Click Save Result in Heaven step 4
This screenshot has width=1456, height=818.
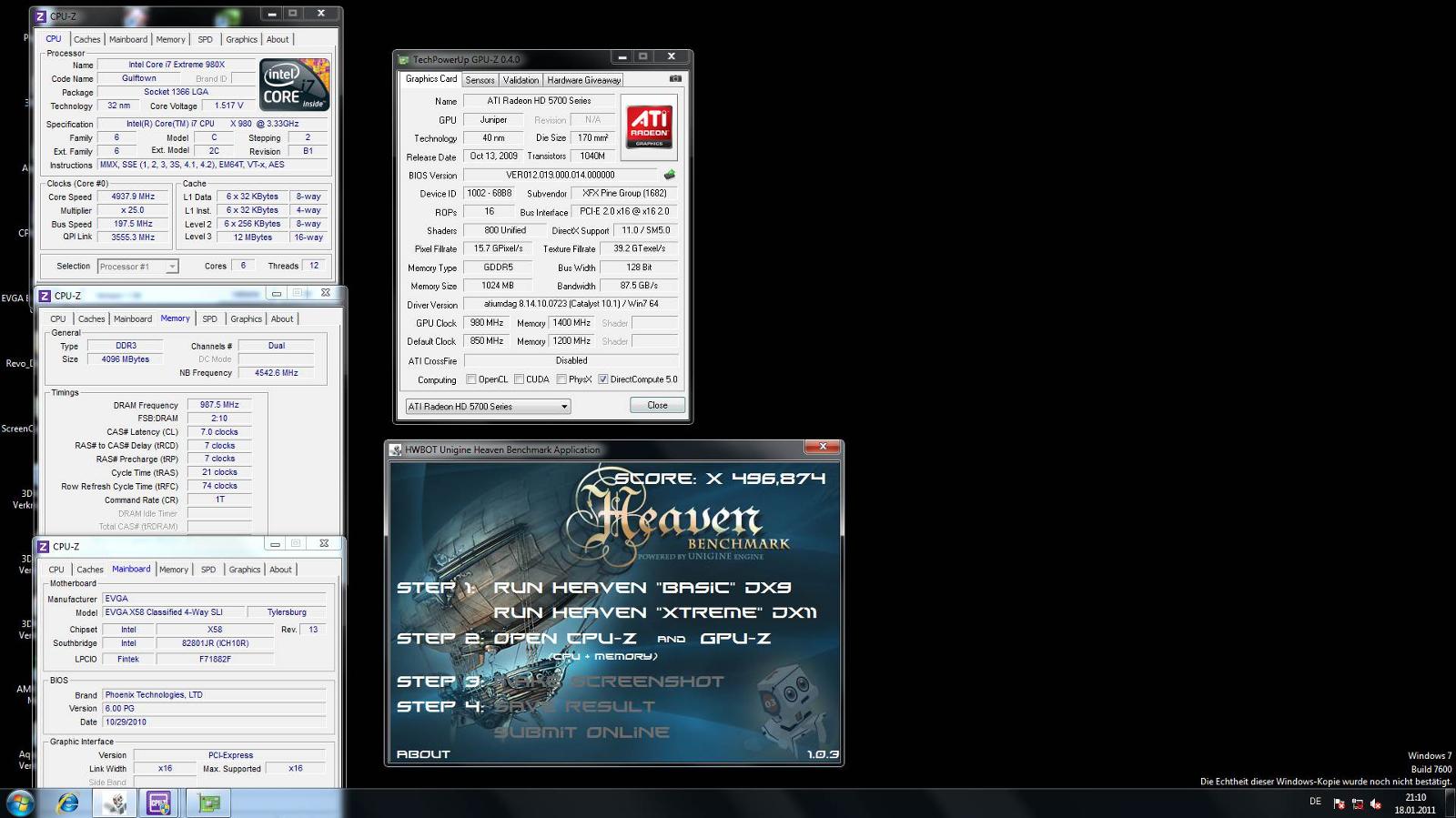[574, 707]
